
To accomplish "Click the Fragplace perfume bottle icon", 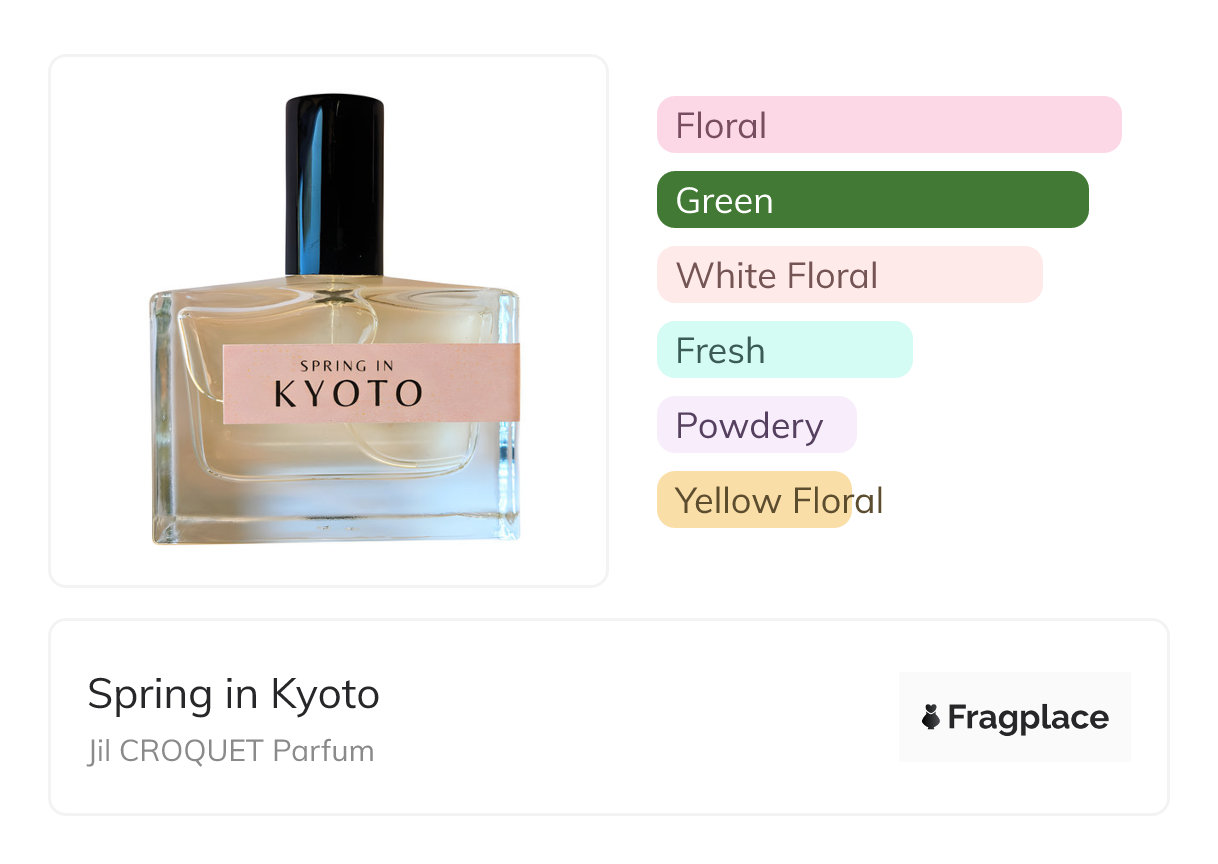I will coord(931,717).
